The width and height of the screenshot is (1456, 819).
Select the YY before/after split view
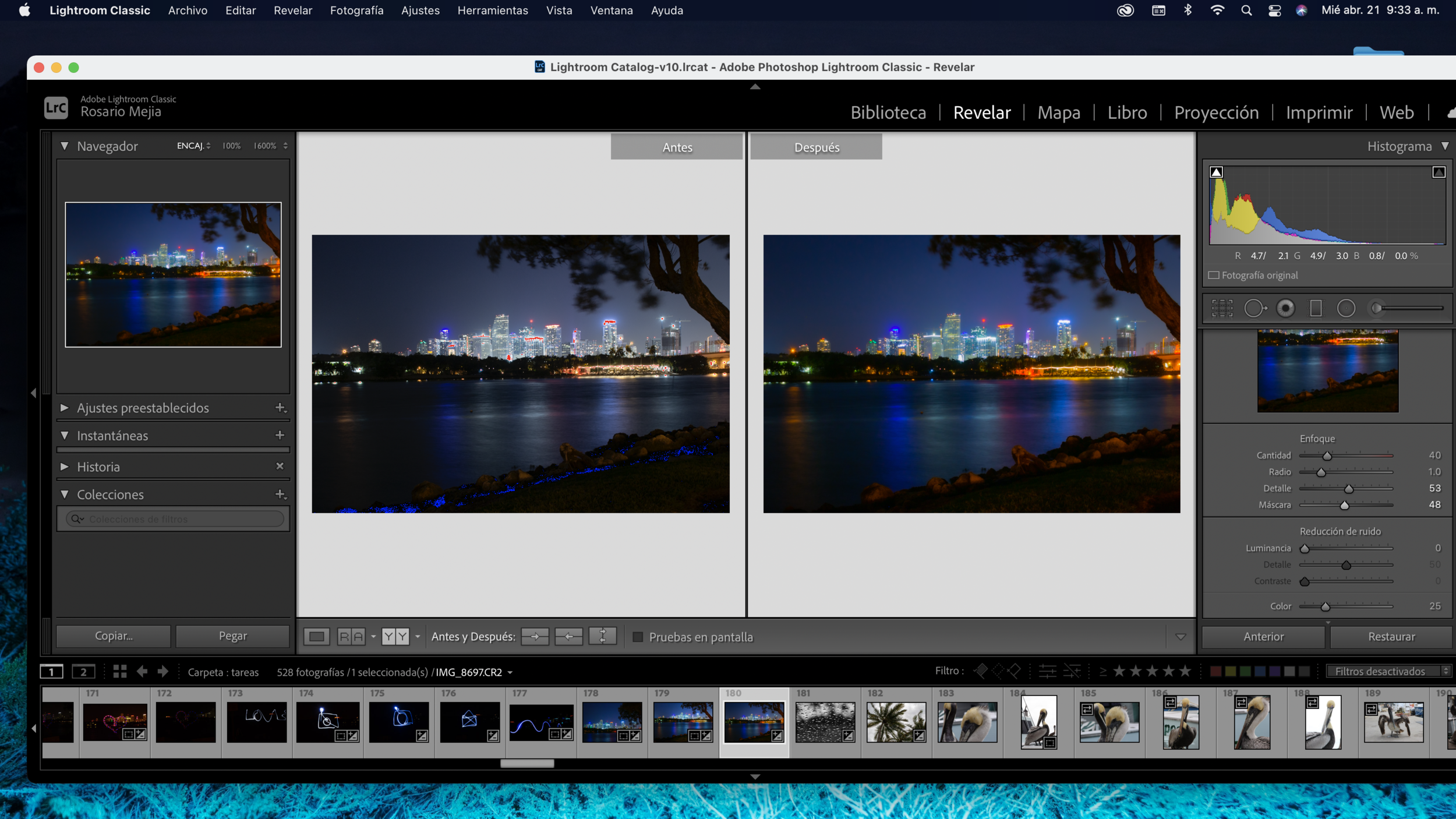(395, 636)
